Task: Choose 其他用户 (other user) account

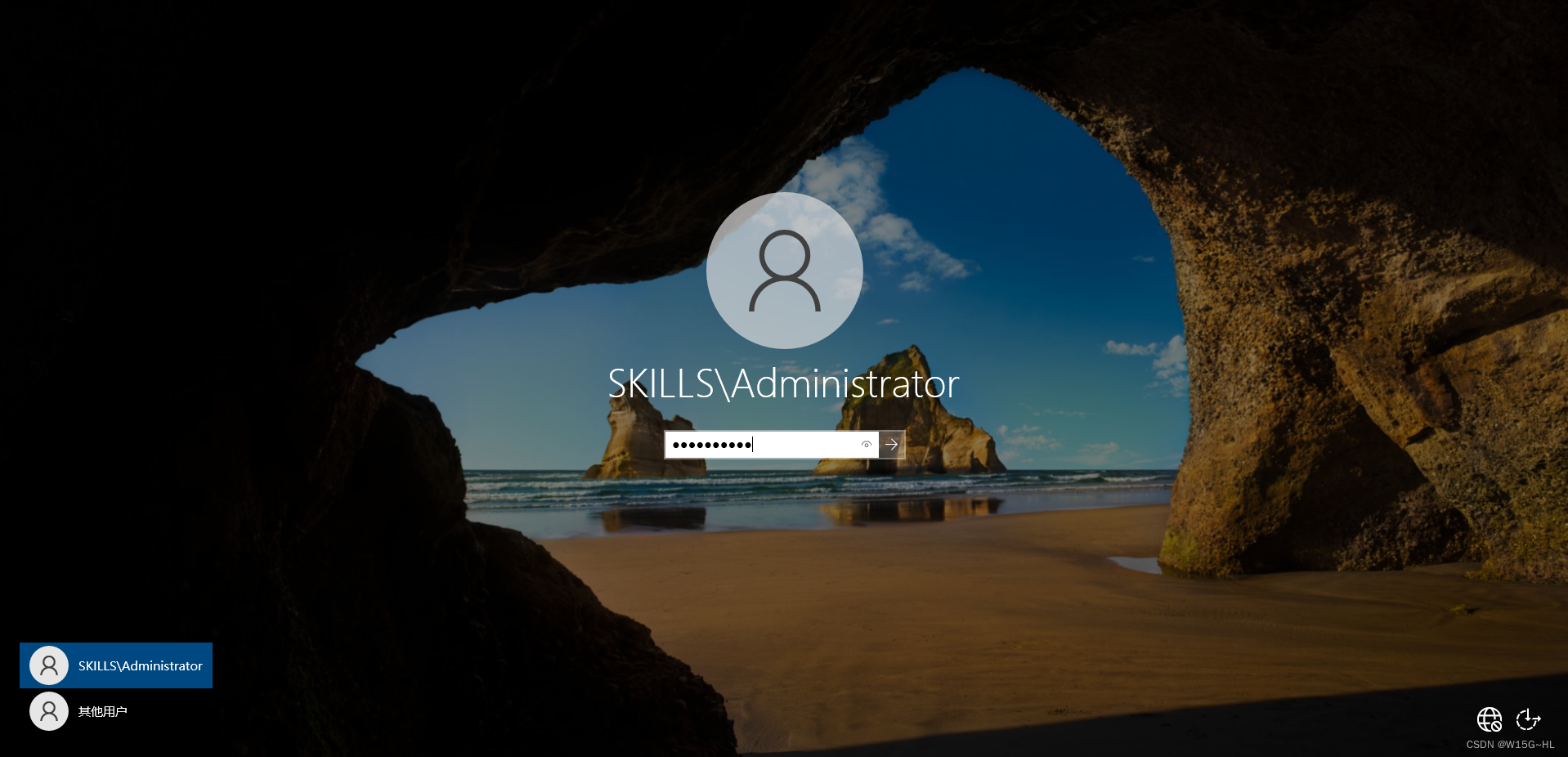Action: tap(116, 711)
